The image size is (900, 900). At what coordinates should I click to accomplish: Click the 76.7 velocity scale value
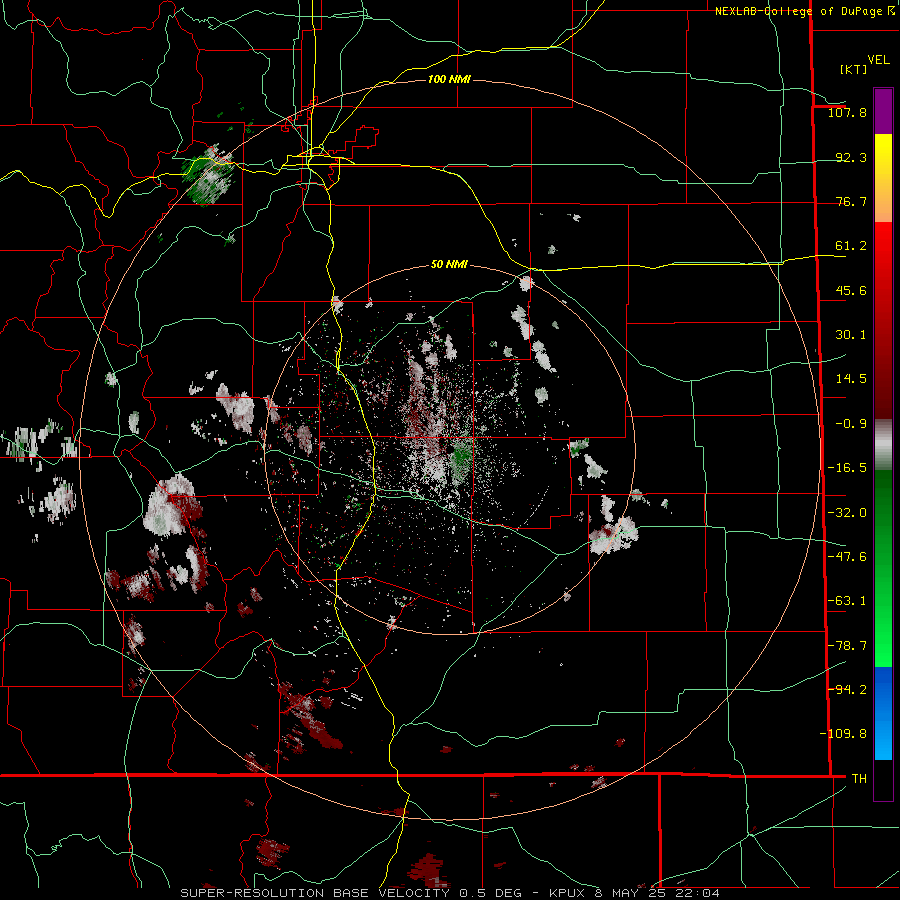851,201
